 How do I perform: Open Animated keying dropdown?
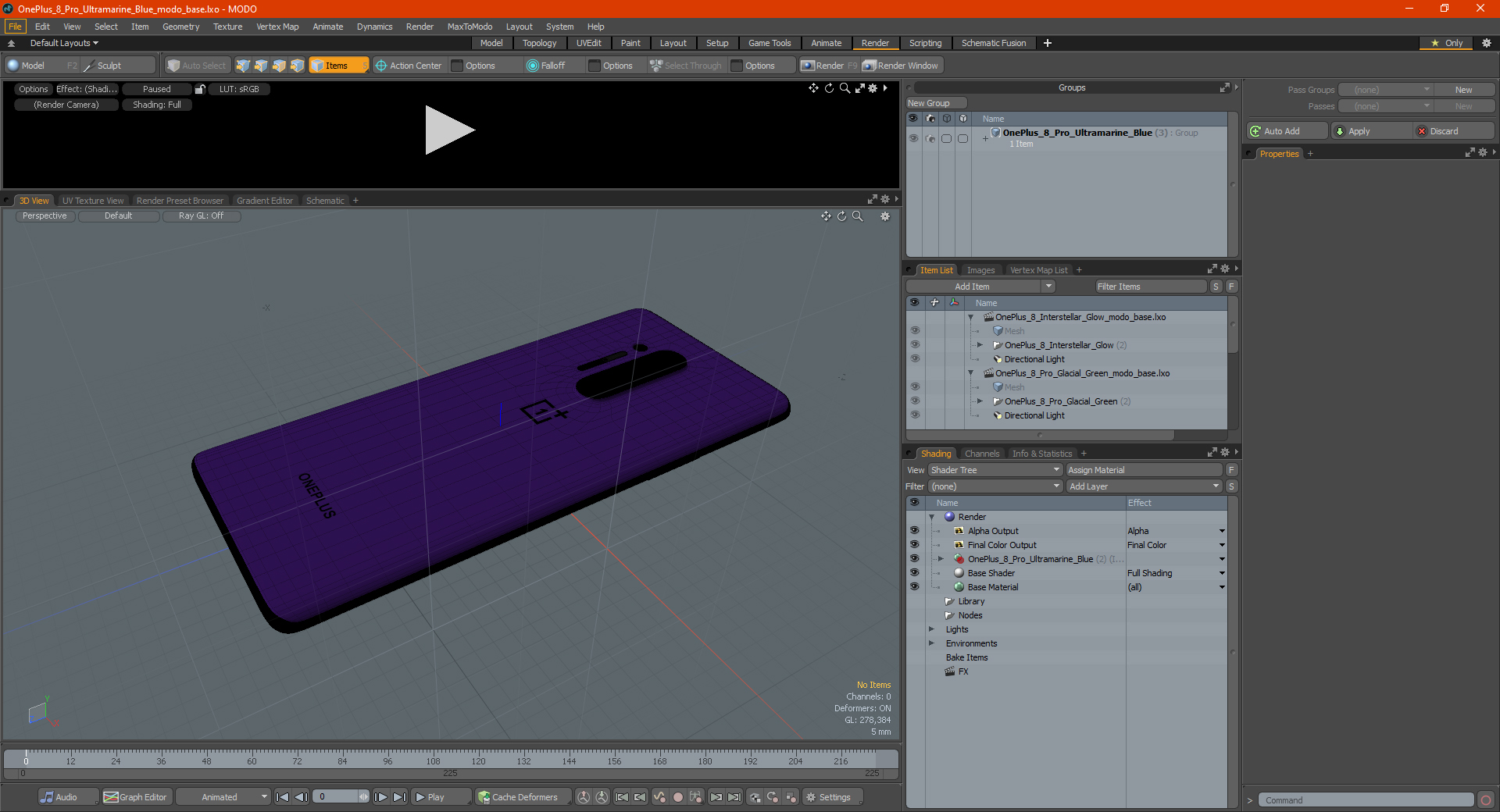point(223,797)
